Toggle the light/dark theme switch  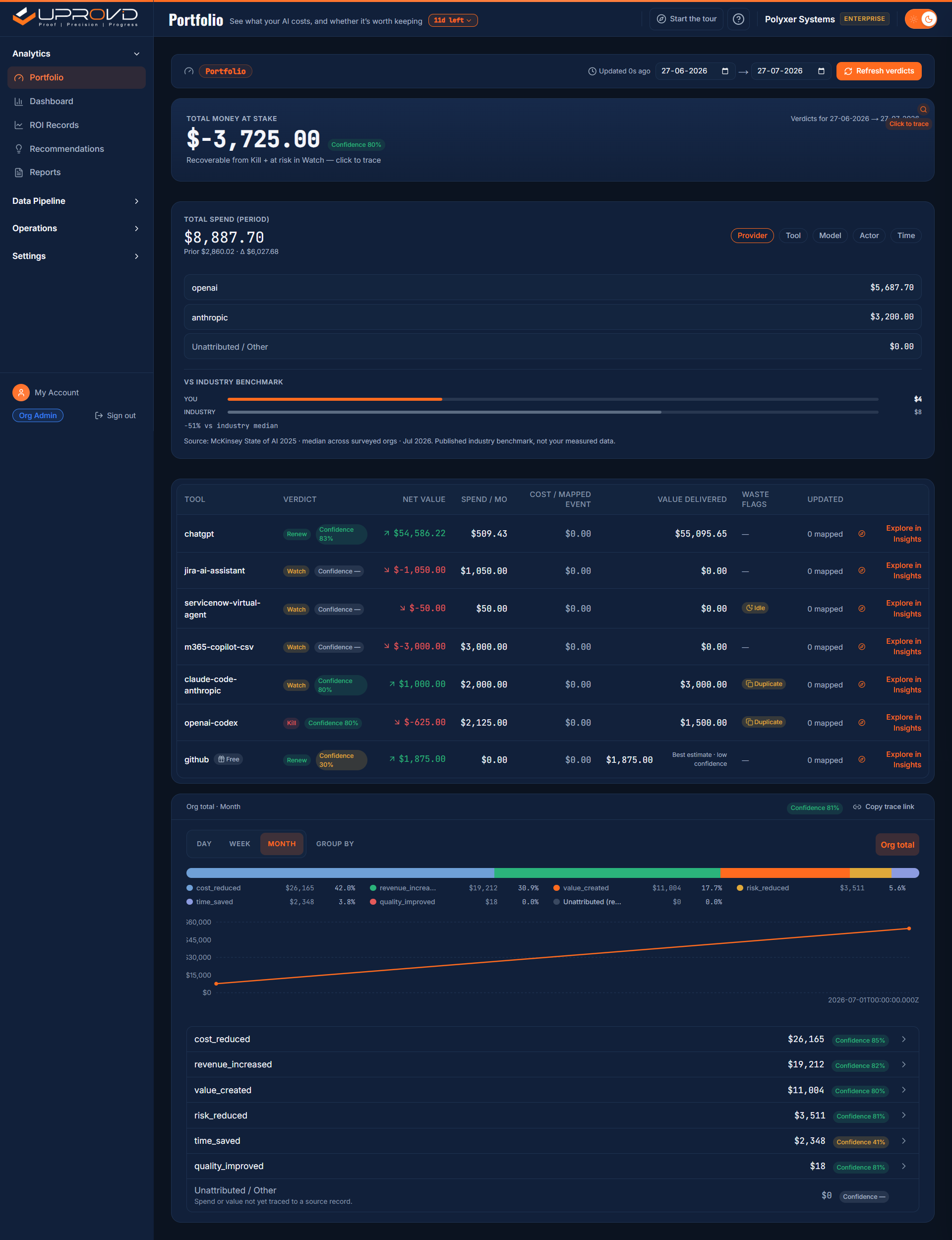point(921,19)
